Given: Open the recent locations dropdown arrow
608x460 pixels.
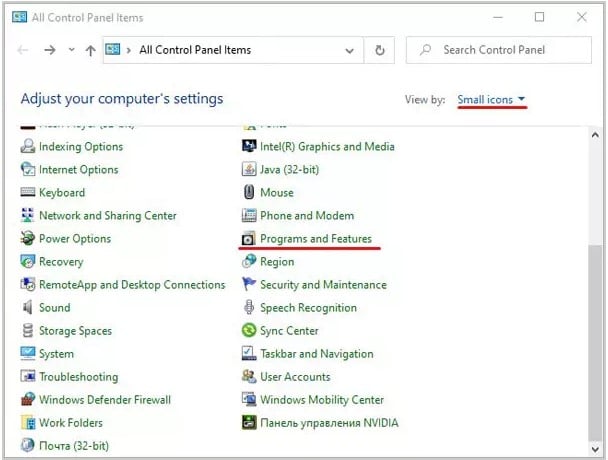Looking at the screenshot, I should click(x=71, y=50).
